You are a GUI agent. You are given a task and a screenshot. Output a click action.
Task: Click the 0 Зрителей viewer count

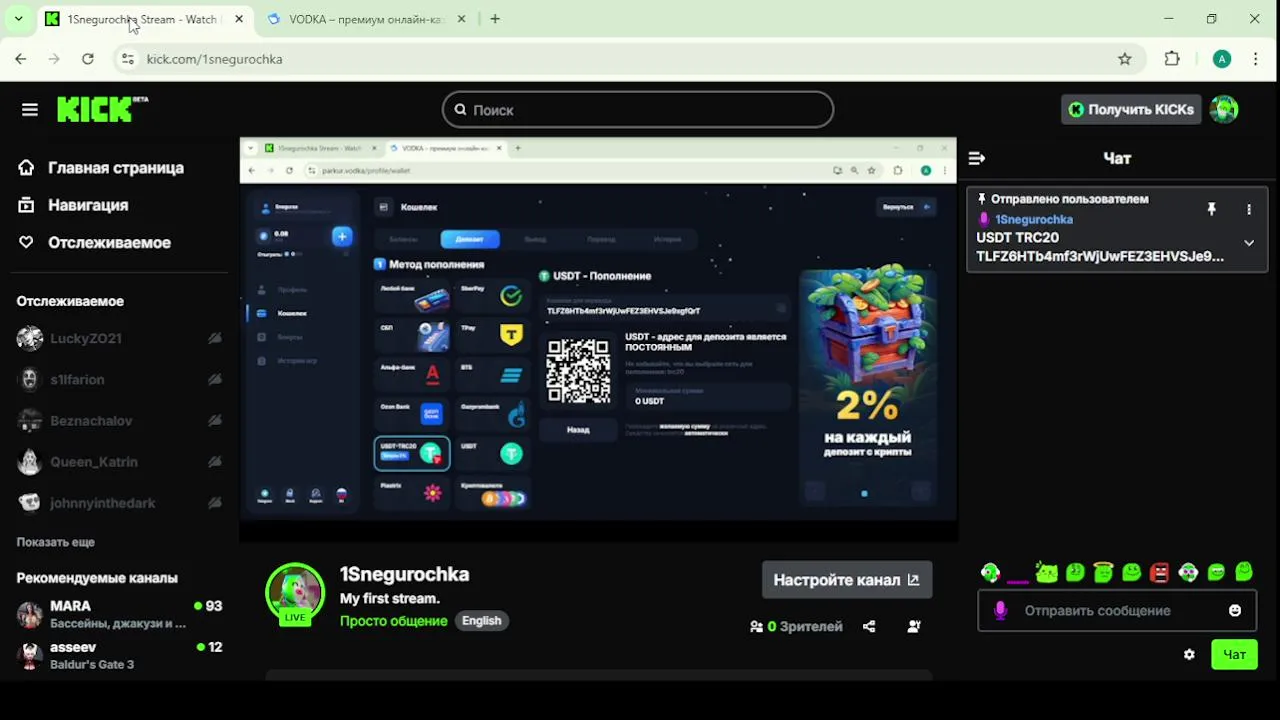796,626
